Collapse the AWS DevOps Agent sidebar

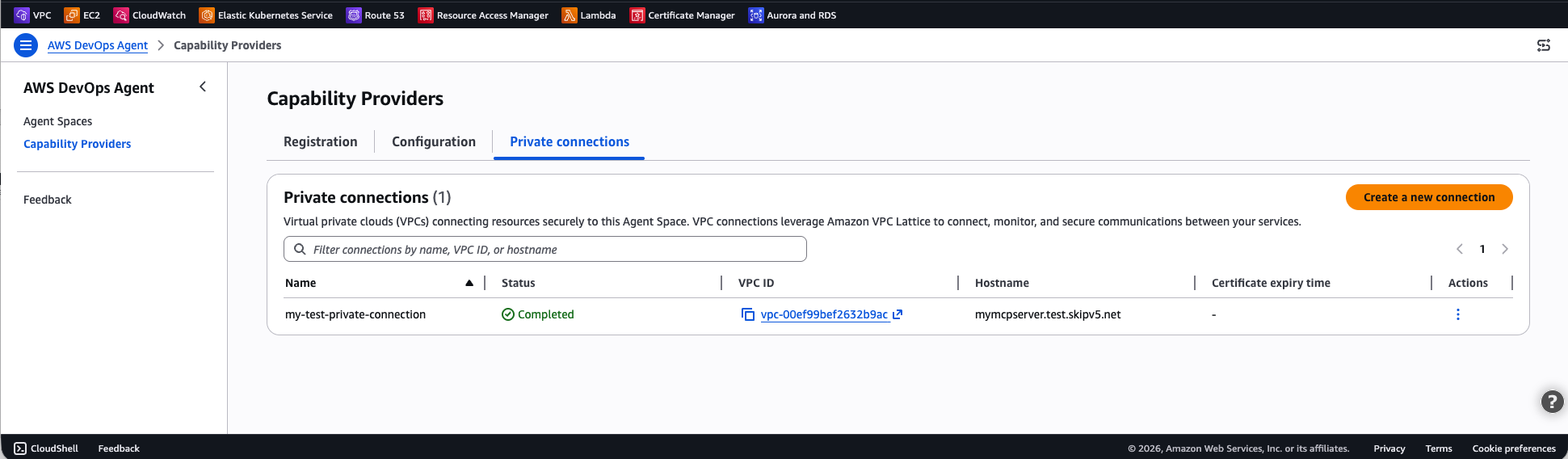pos(203,86)
